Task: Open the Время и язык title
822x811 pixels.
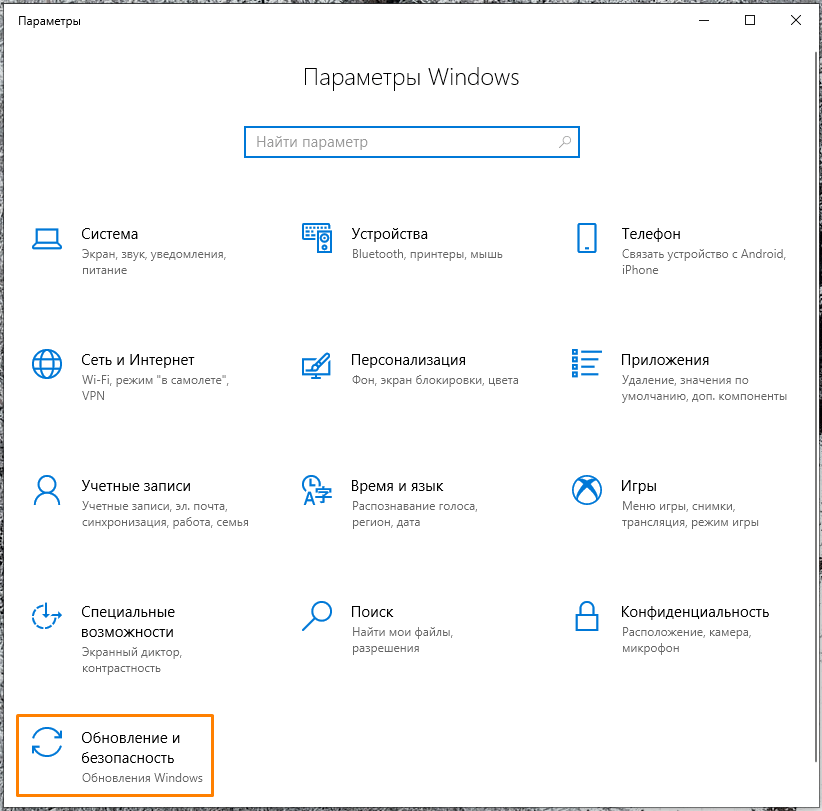Action: [397, 486]
